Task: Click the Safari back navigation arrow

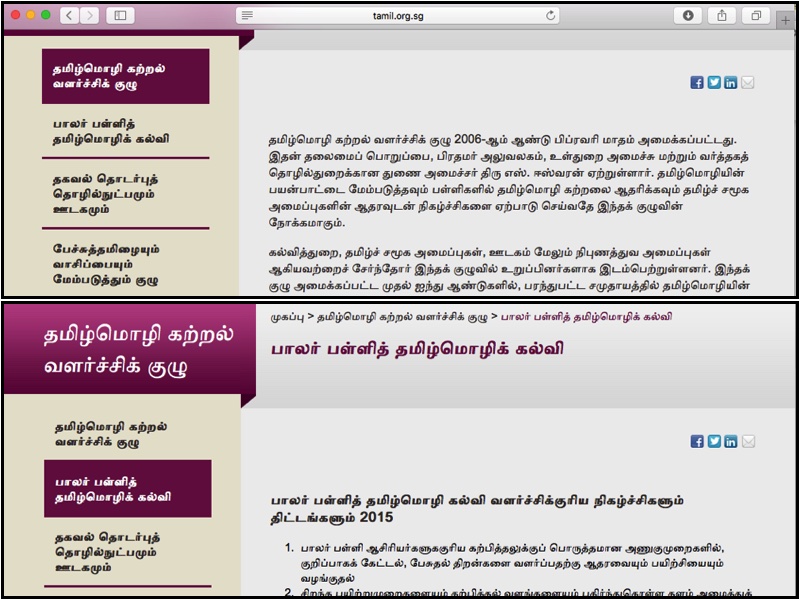Action: click(x=70, y=16)
